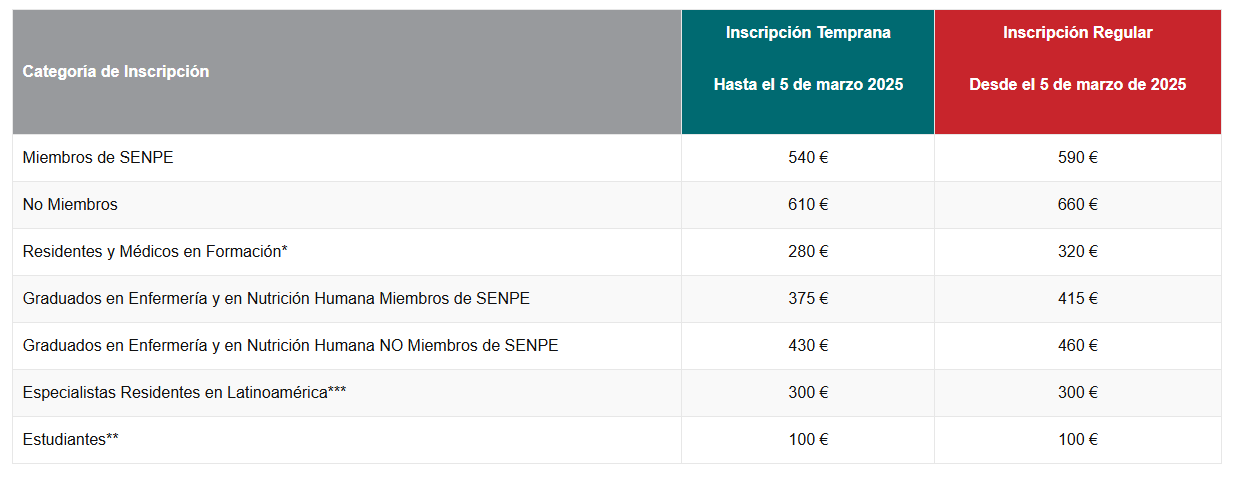Click the 320 € regular price
The height and width of the screenshot is (480, 1235).
[x=1078, y=252]
